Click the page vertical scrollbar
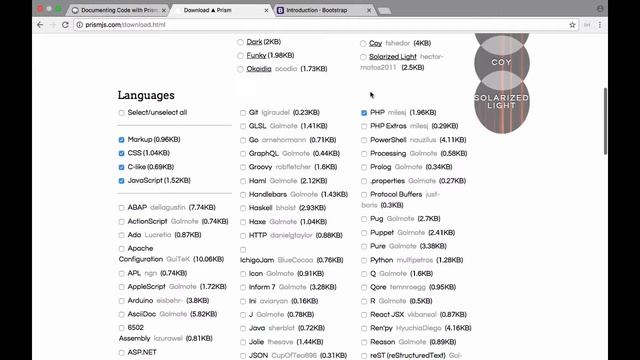This screenshot has height=360, width=640. point(605,121)
